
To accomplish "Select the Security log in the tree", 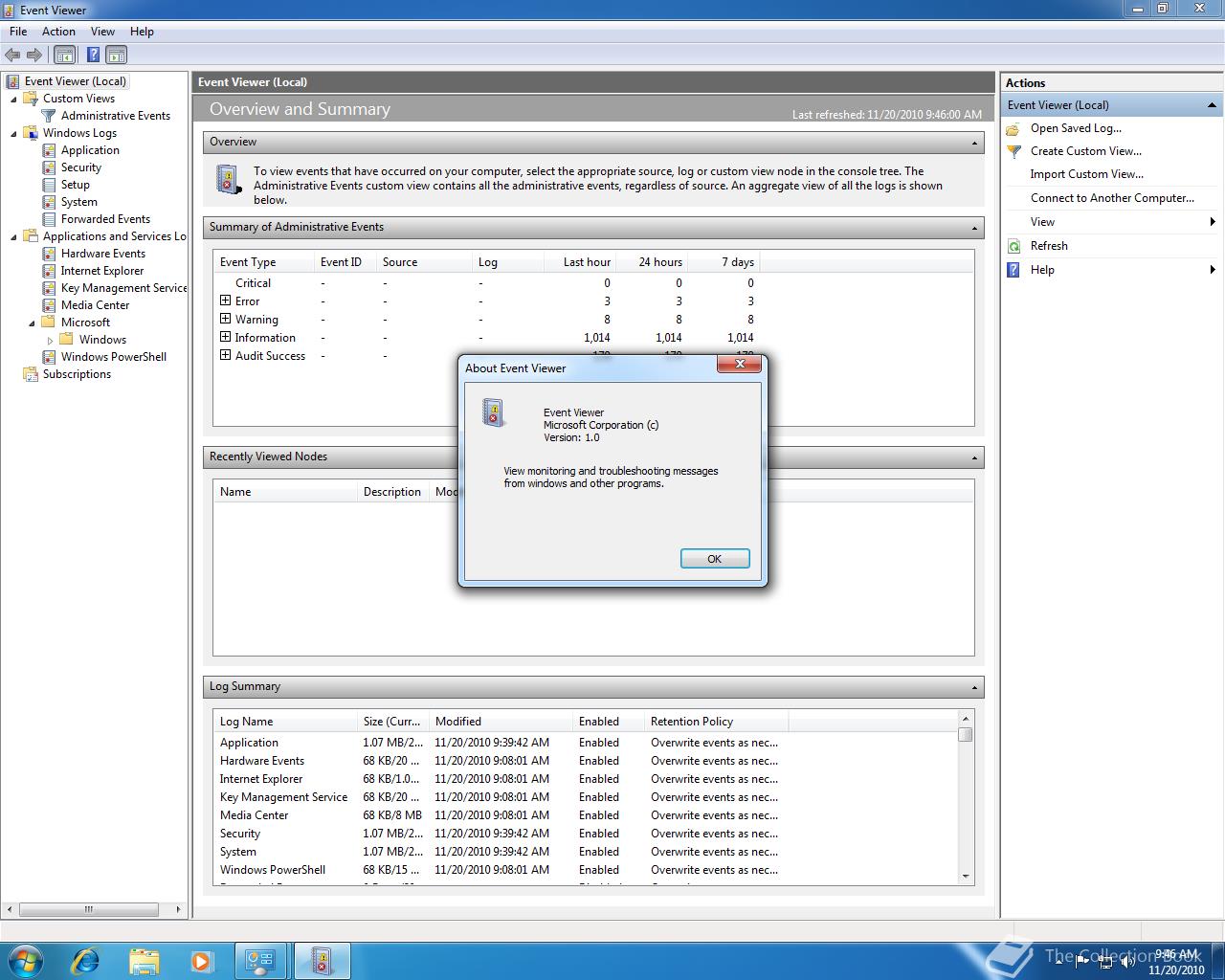I will point(81,167).
